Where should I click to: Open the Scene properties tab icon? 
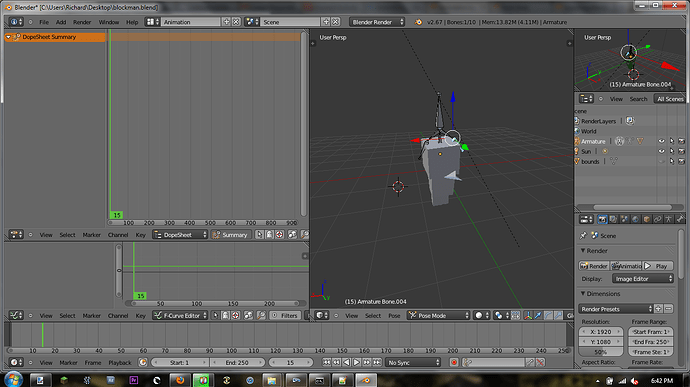pyautogui.click(x=624, y=219)
